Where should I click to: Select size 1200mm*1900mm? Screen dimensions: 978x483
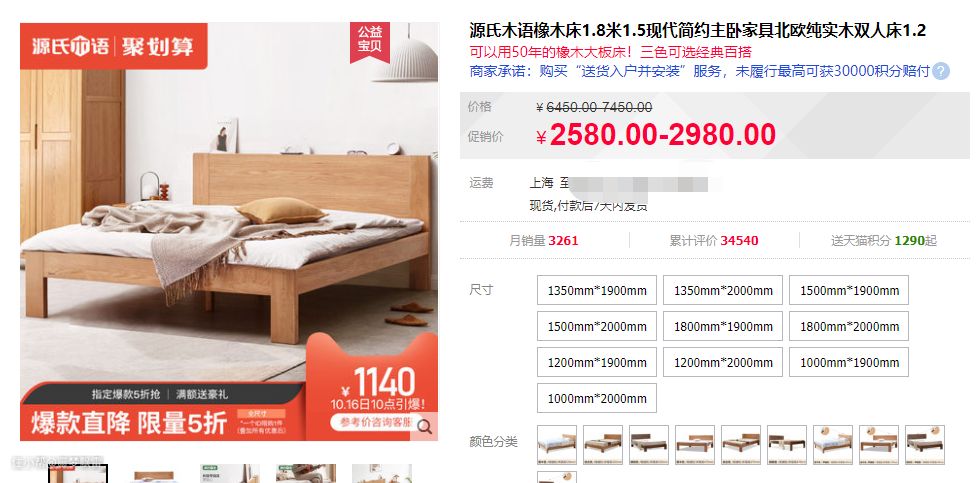597,363
